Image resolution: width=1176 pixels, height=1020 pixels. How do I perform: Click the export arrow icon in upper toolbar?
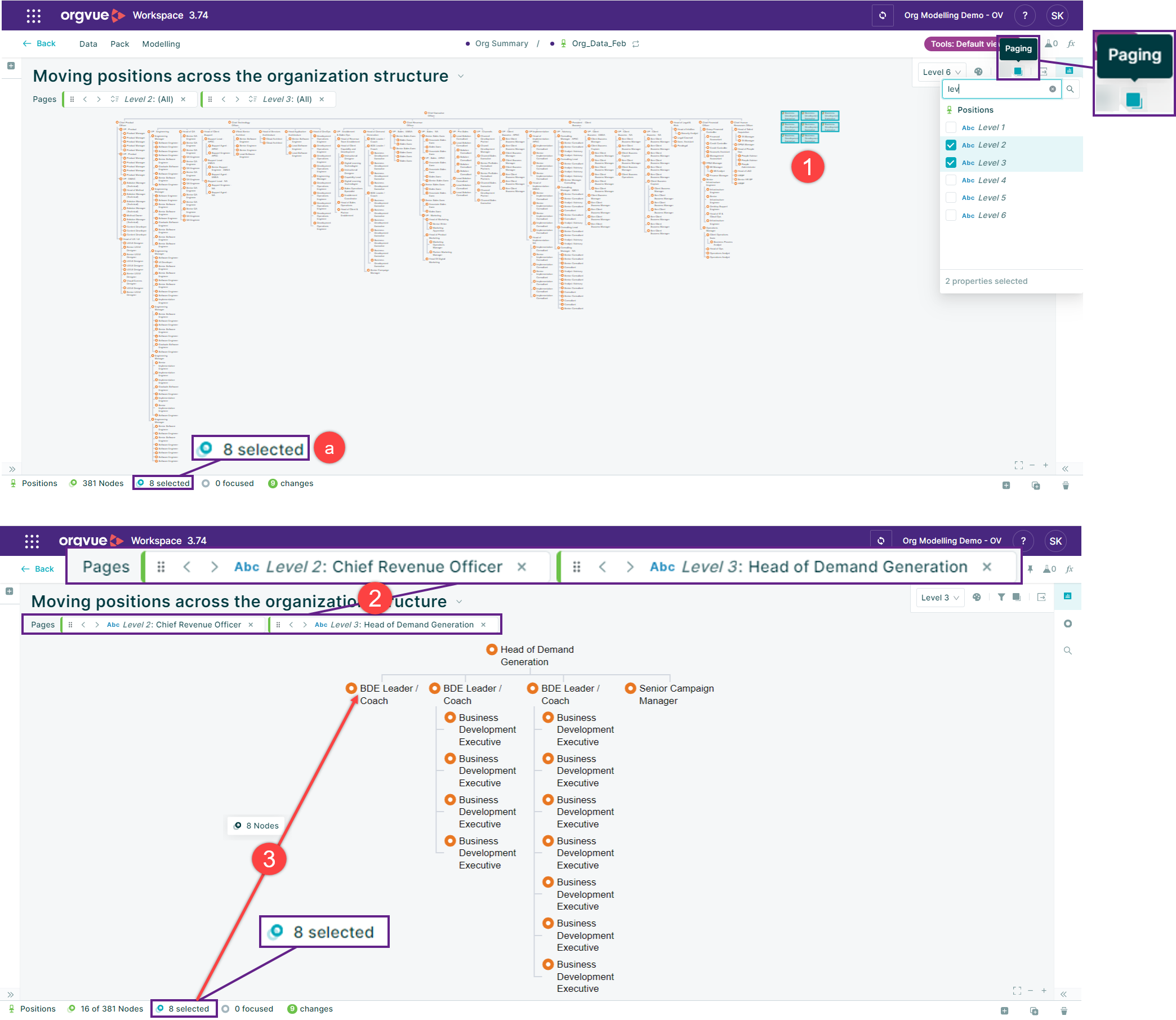coord(1044,72)
